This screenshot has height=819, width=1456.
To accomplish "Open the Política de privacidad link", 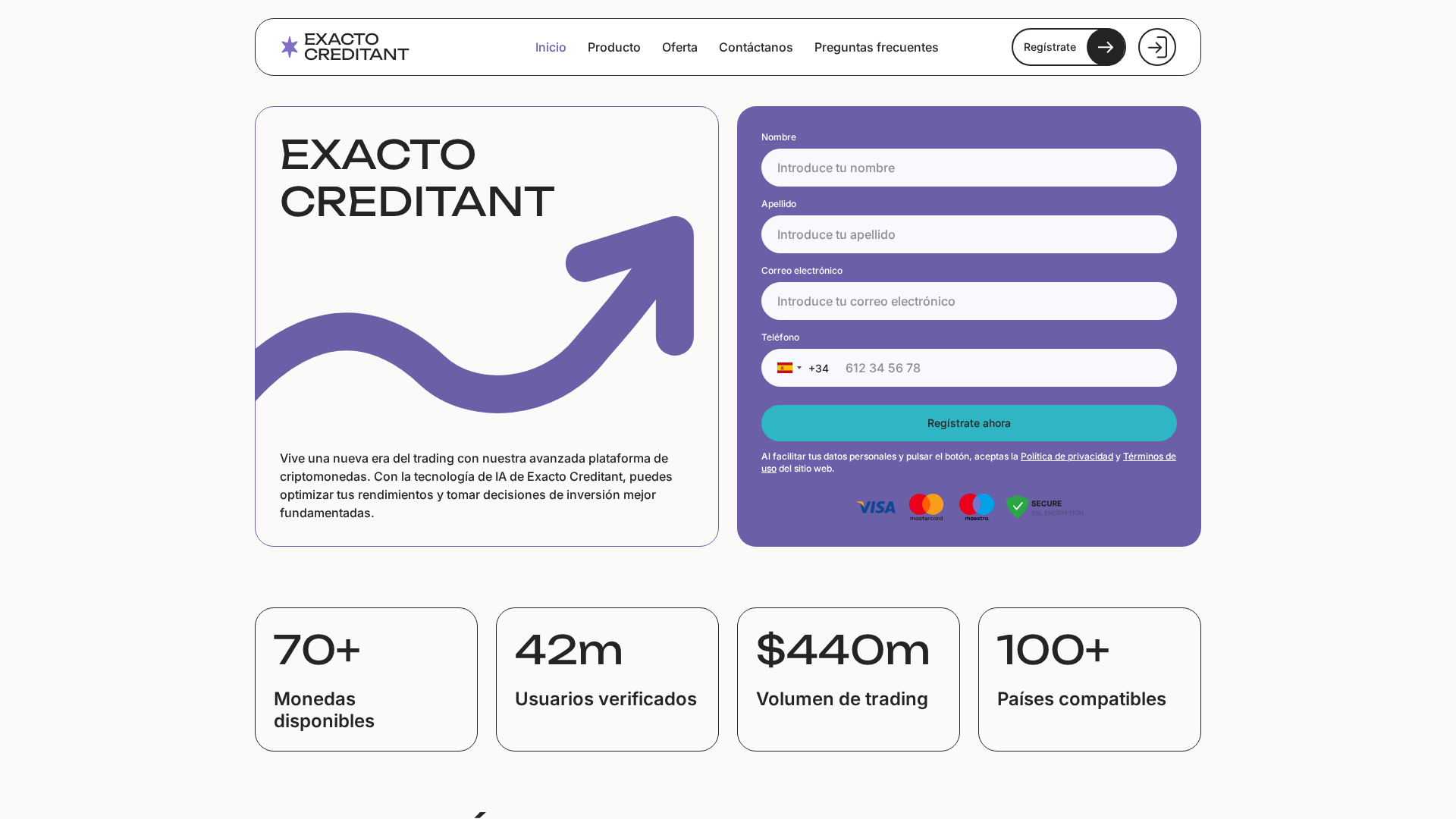I will click(x=1067, y=456).
